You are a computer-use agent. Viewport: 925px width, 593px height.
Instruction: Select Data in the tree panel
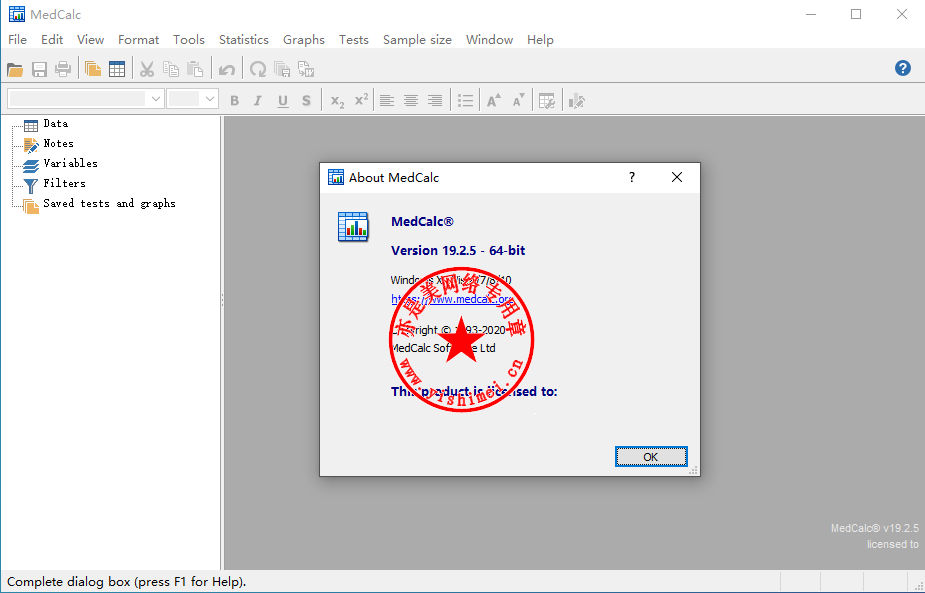click(x=55, y=124)
